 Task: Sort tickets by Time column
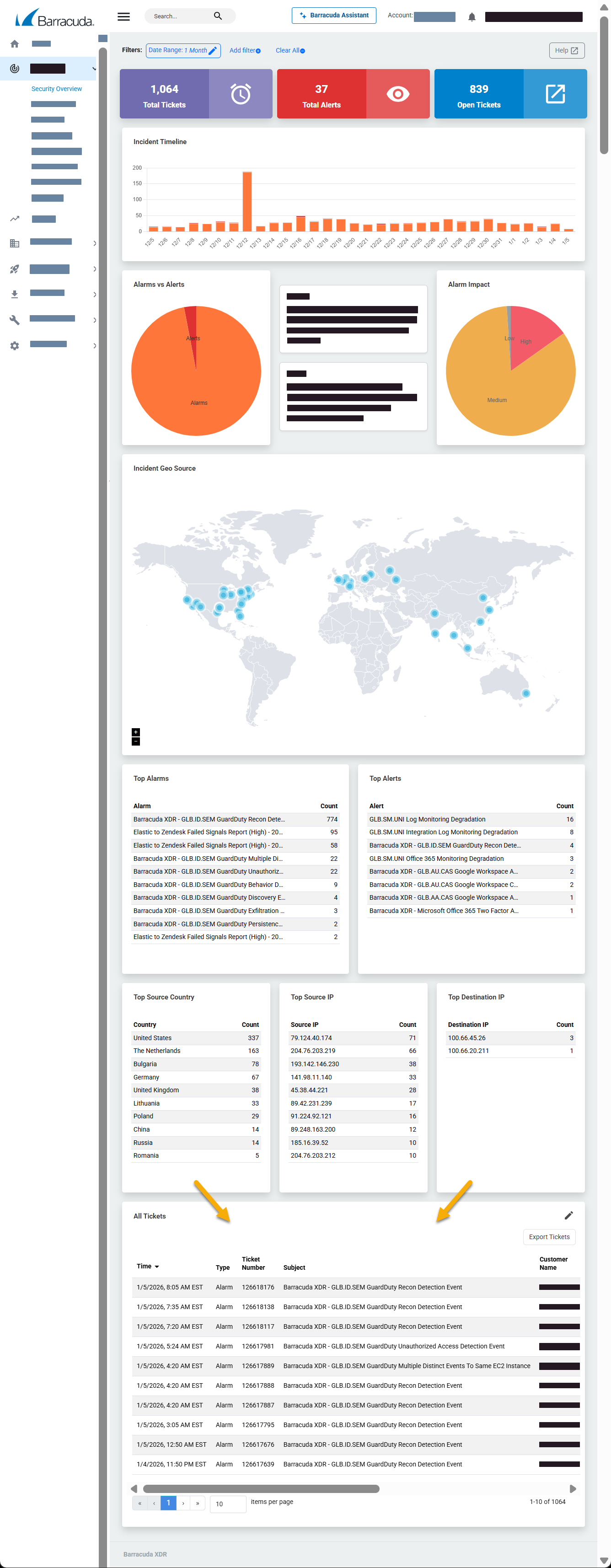click(x=147, y=1266)
